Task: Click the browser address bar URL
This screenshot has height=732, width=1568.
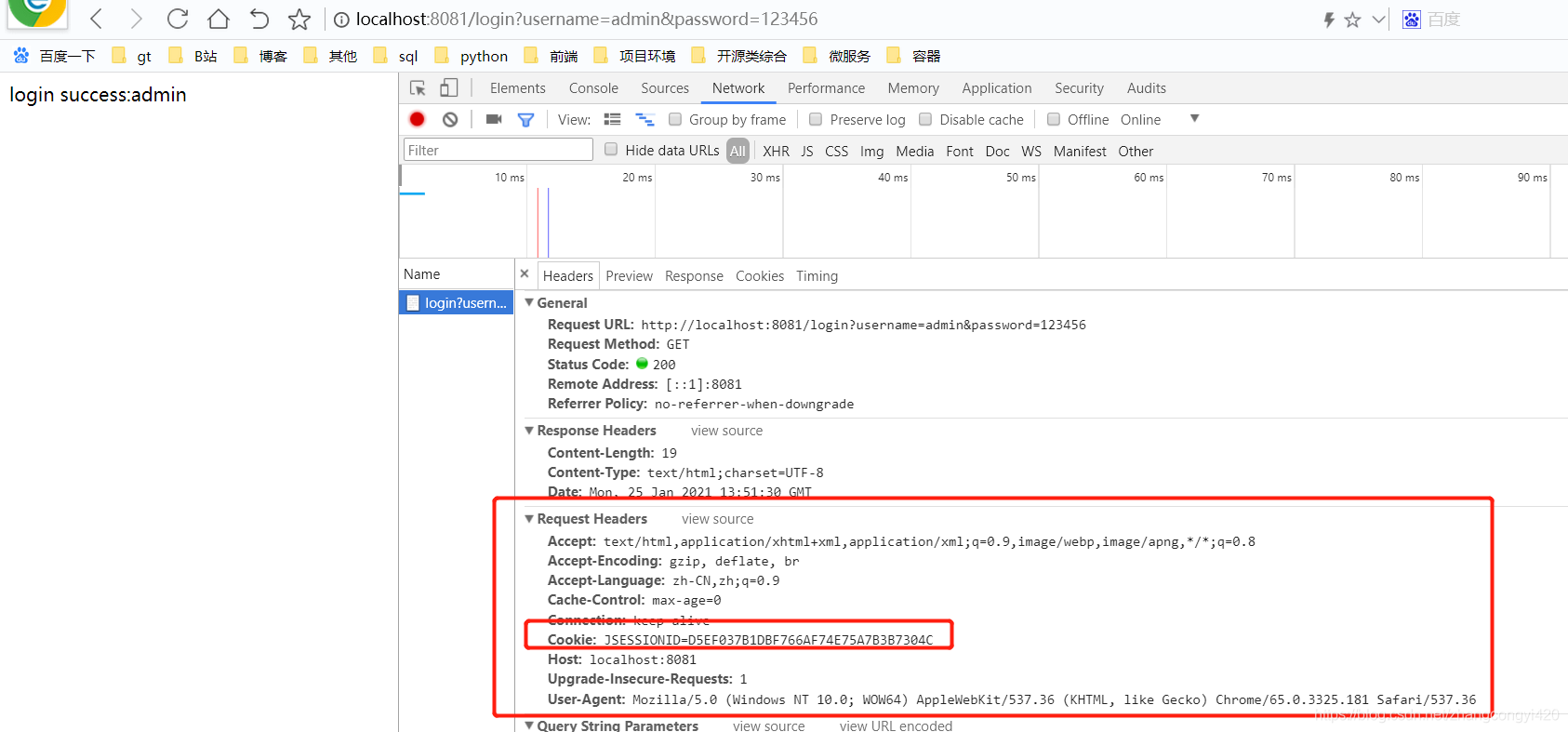Action: pyautogui.click(x=587, y=19)
